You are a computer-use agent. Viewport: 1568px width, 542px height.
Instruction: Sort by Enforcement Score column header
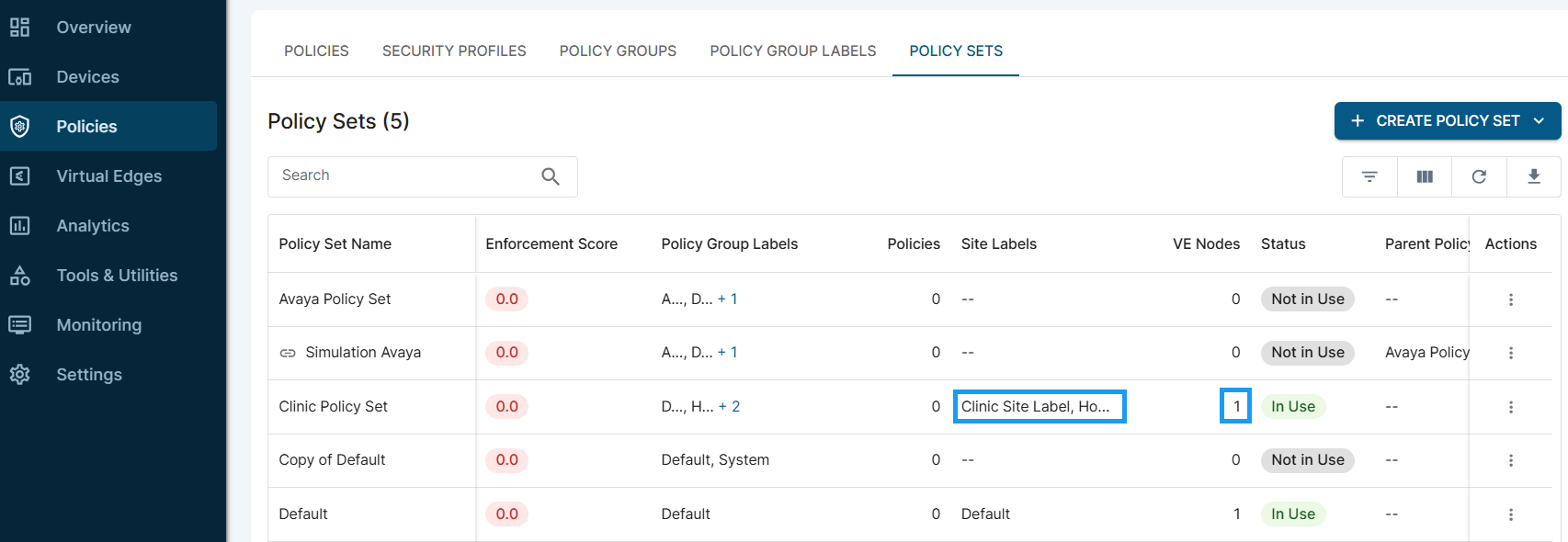(551, 244)
